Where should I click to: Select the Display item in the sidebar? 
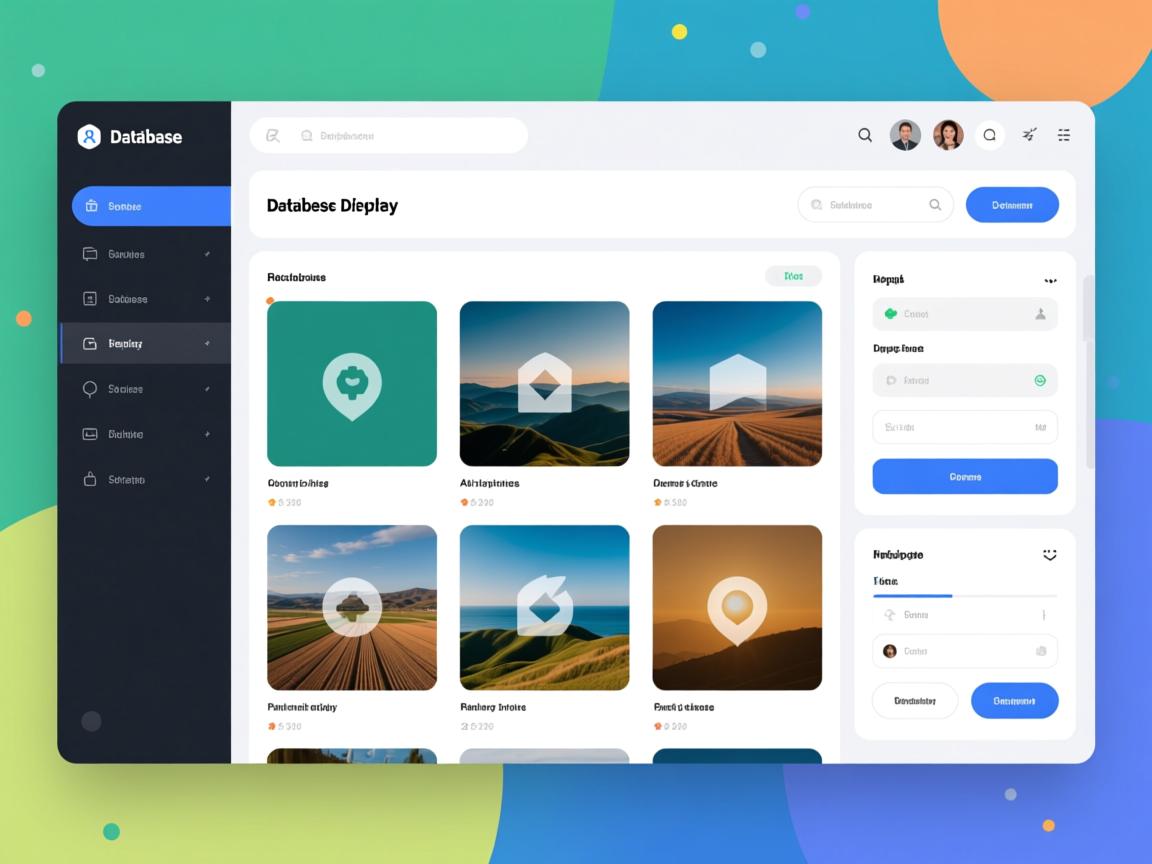145,343
